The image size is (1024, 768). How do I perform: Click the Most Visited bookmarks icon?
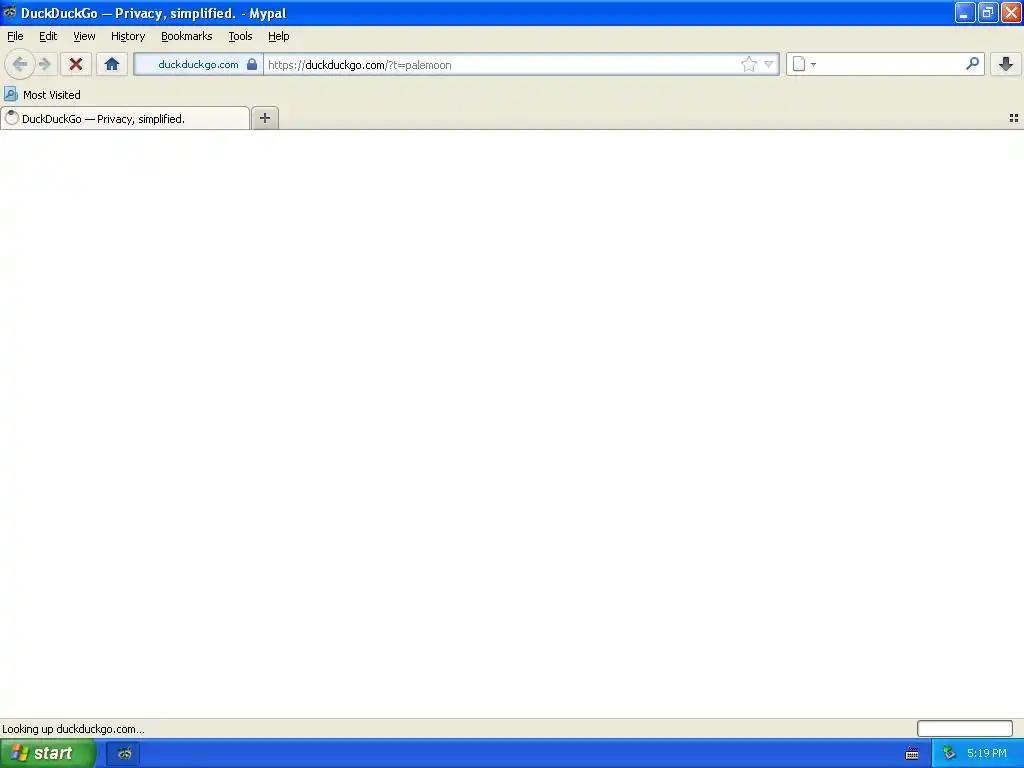pos(10,94)
